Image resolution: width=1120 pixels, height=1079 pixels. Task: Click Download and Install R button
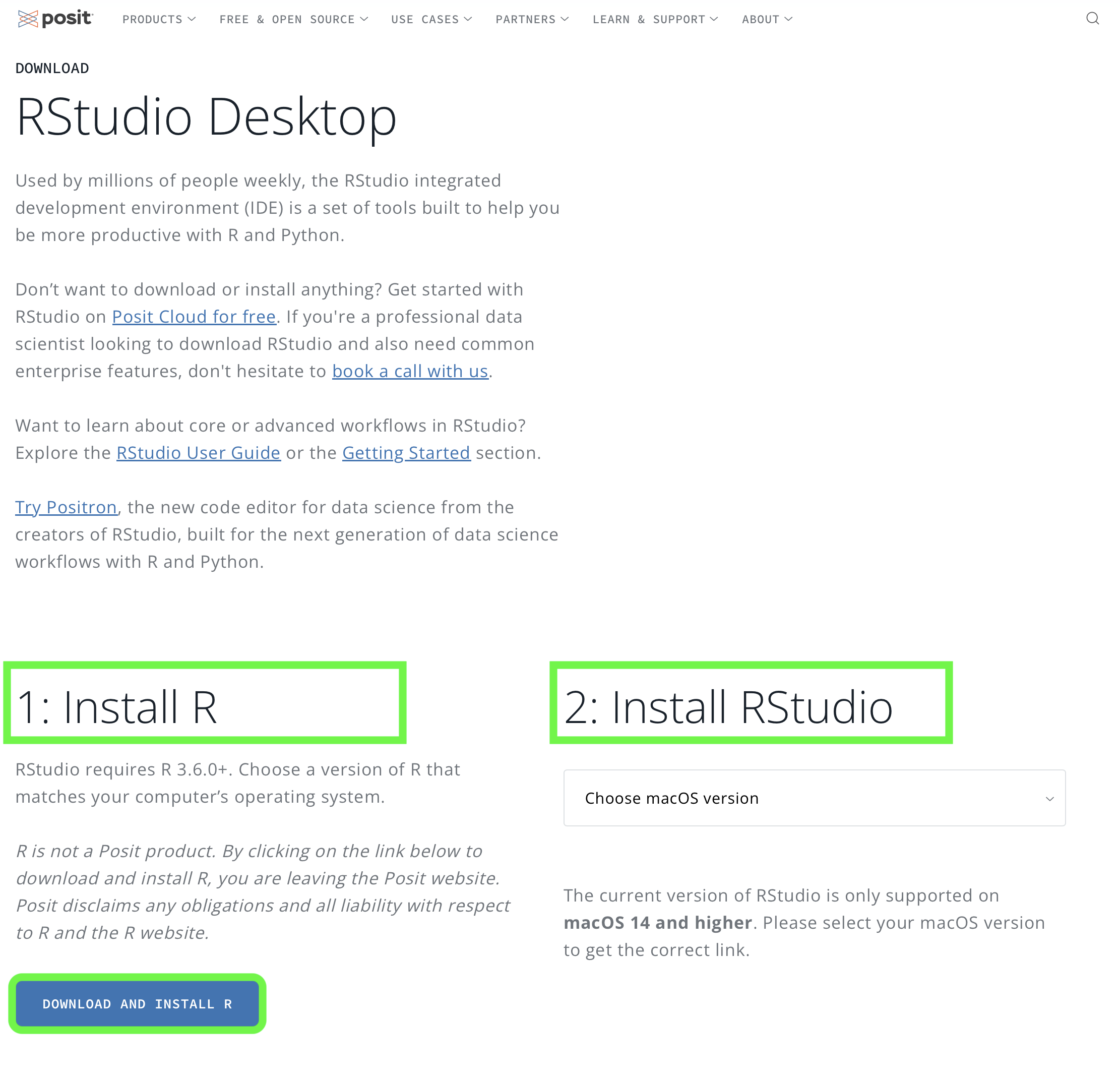pyautogui.click(x=137, y=1003)
